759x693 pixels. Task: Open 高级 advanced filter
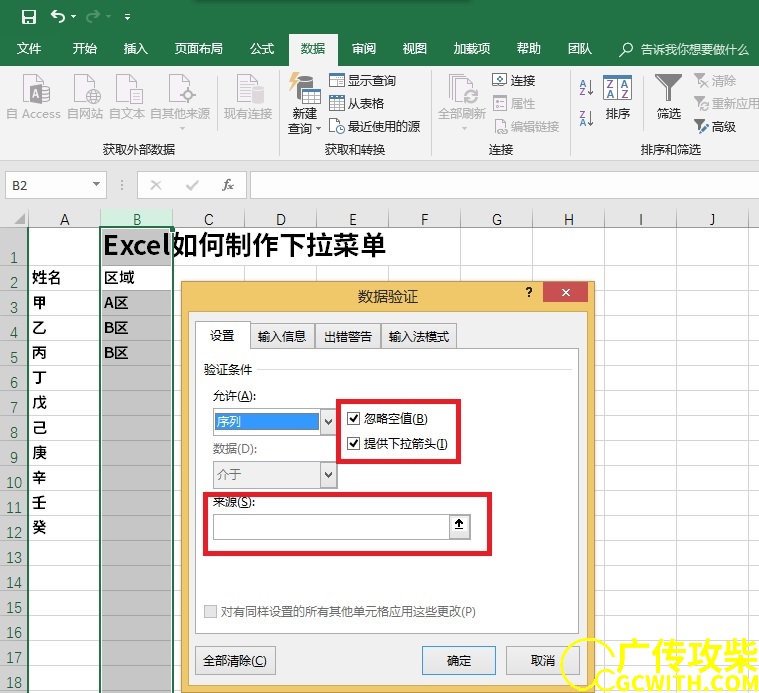click(x=714, y=126)
